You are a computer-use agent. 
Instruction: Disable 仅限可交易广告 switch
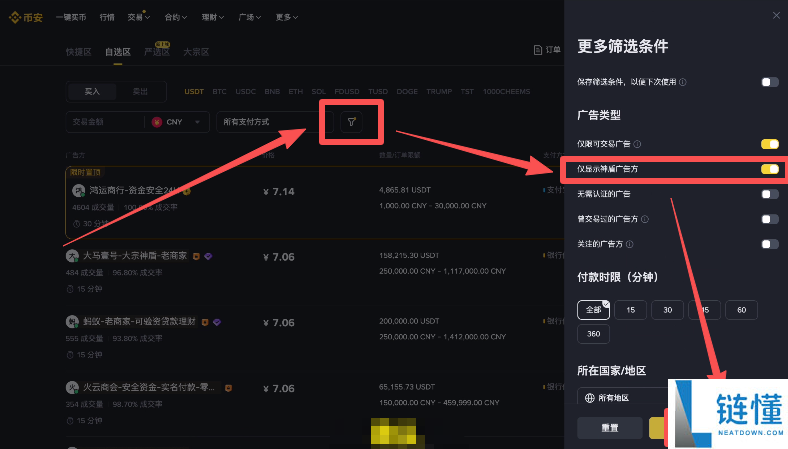(x=770, y=144)
